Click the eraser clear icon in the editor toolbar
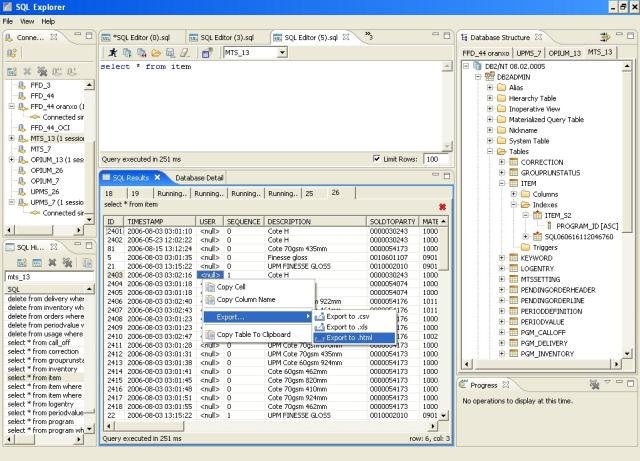Screen dimensions: 640x461 185,53
